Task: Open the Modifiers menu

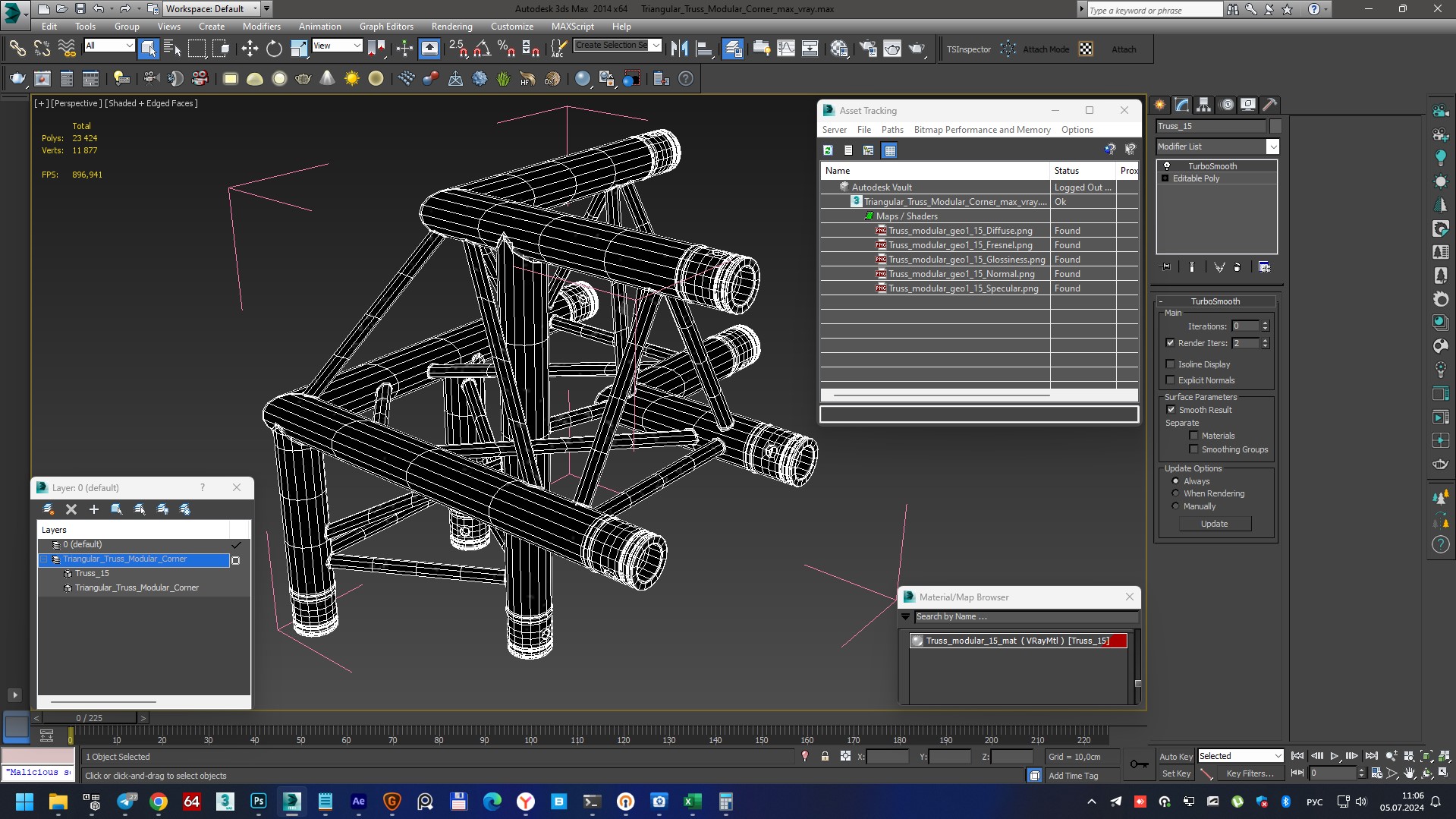Action: (261, 26)
